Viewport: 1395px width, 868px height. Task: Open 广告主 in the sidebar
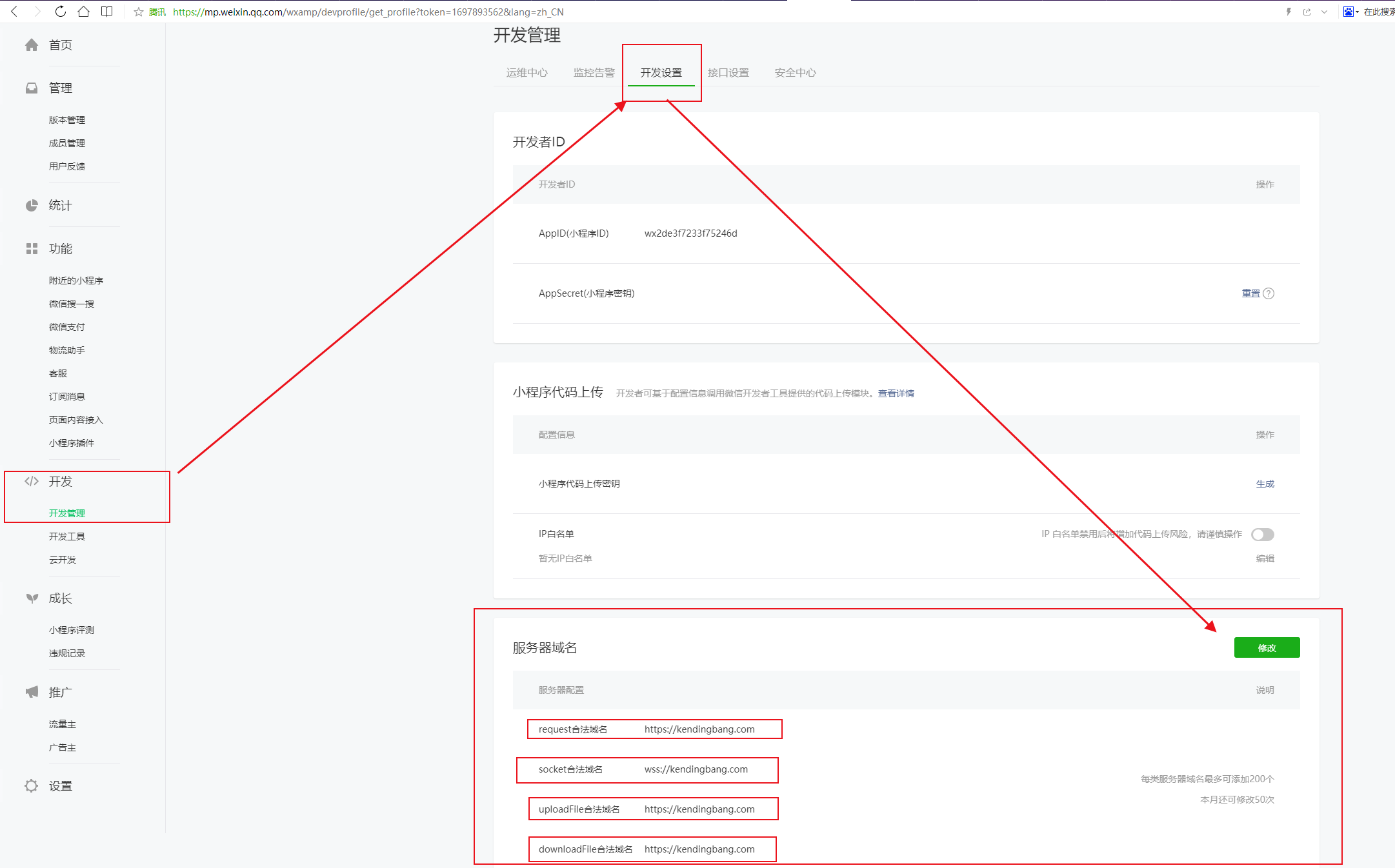pyautogui.click(x=63, y=747)
